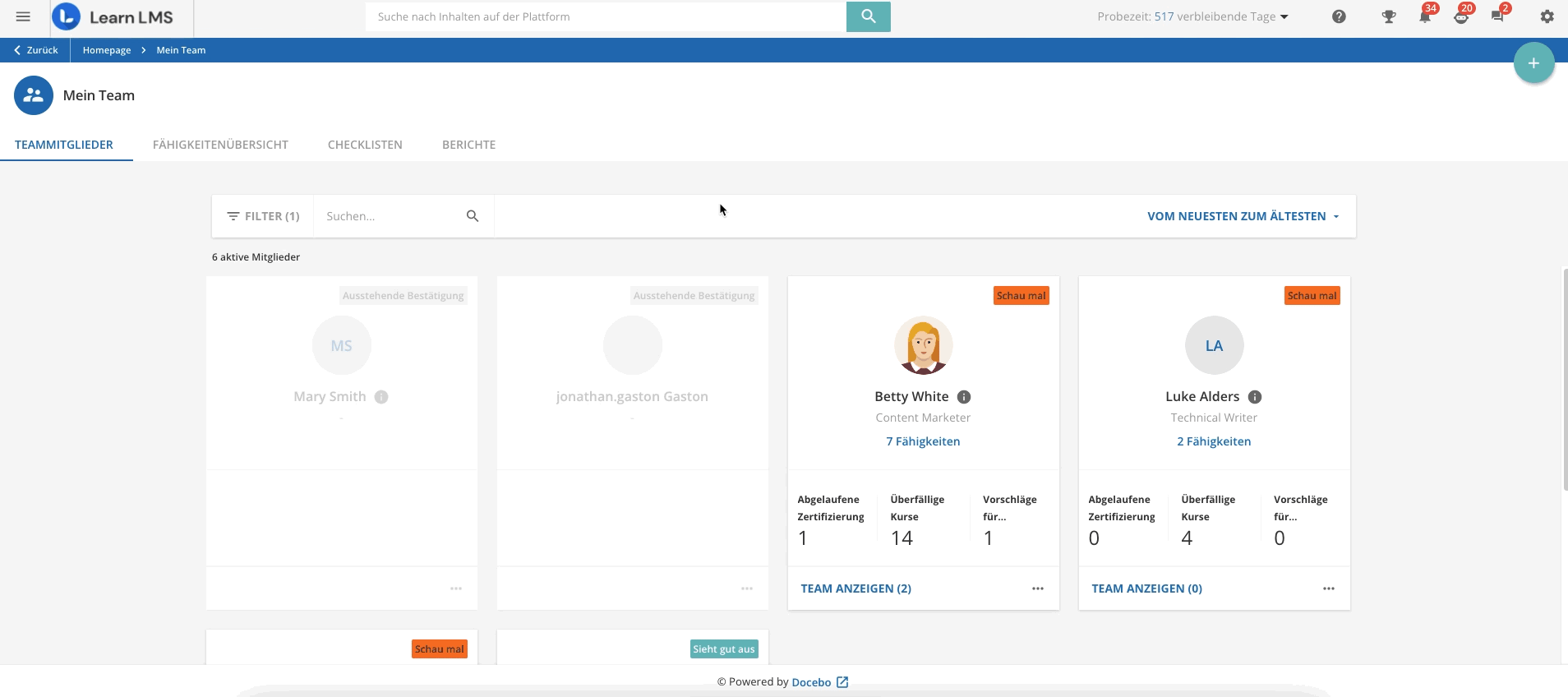This screenshot has width=1568, height=697.
Task: Open the three-dot menu on Luke Alders' card
Action: tap(1329, 589)
